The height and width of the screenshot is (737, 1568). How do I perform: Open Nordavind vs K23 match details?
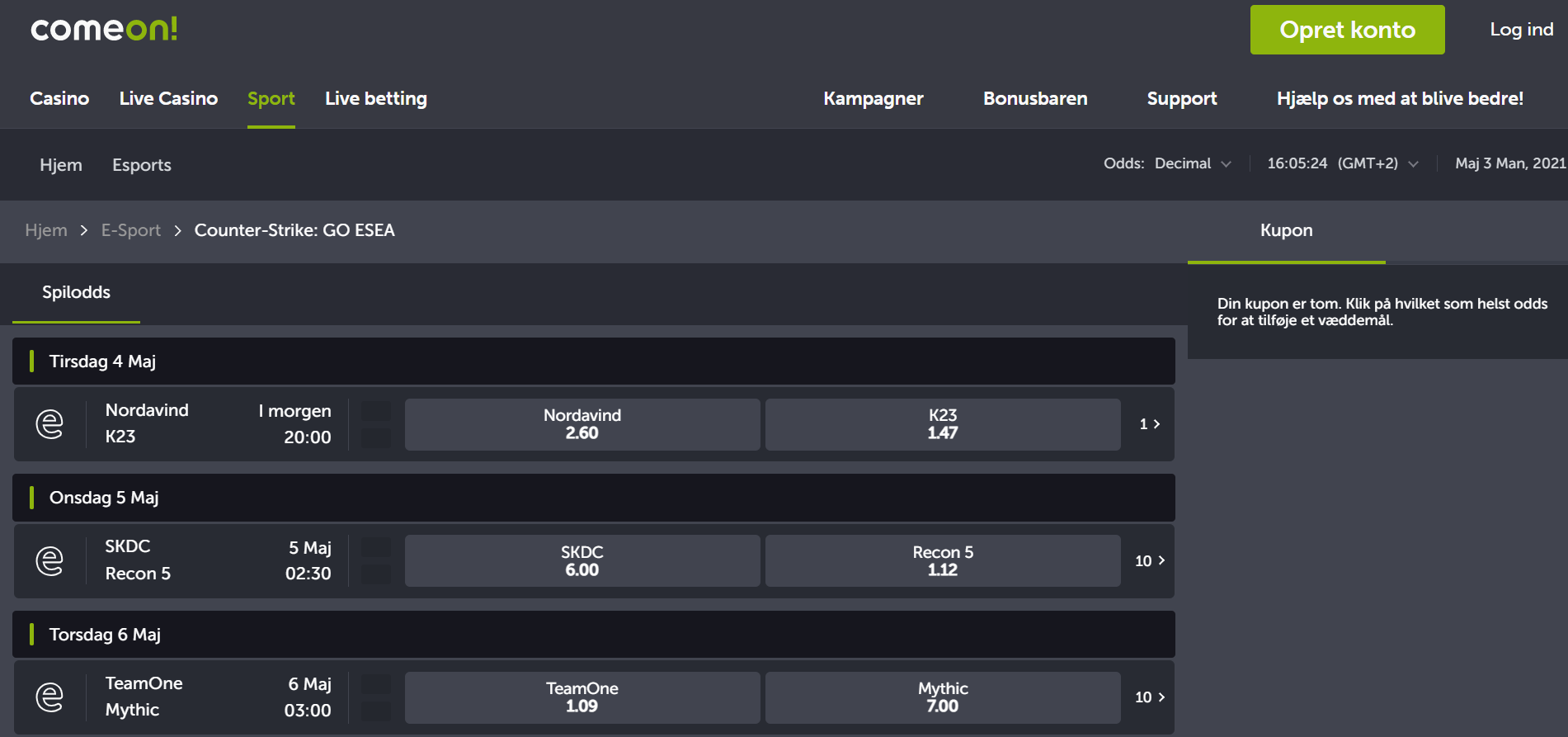(x=218, y=424)
